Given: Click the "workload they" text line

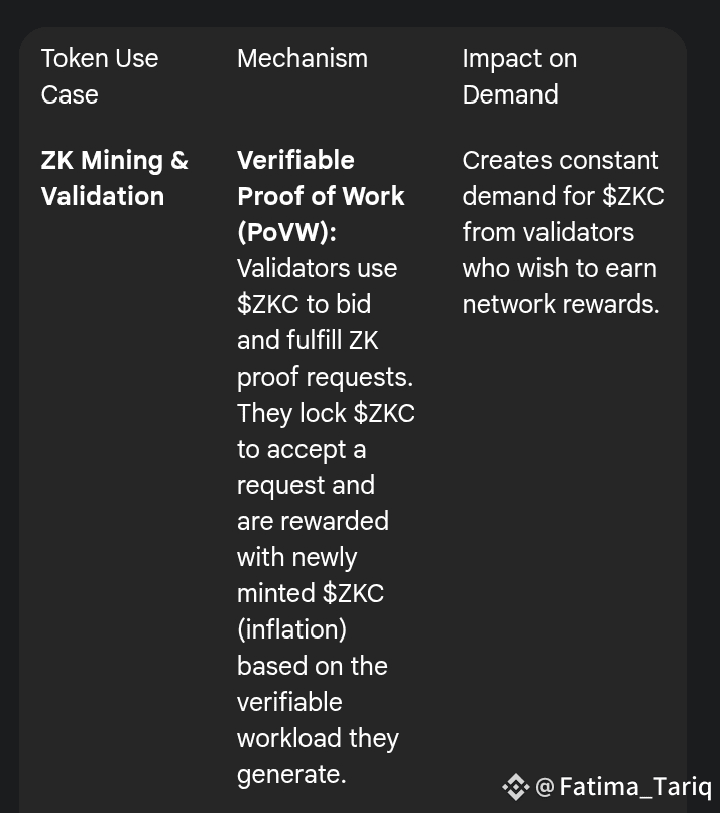Looking at the screenshot, I should coord(317,738).
